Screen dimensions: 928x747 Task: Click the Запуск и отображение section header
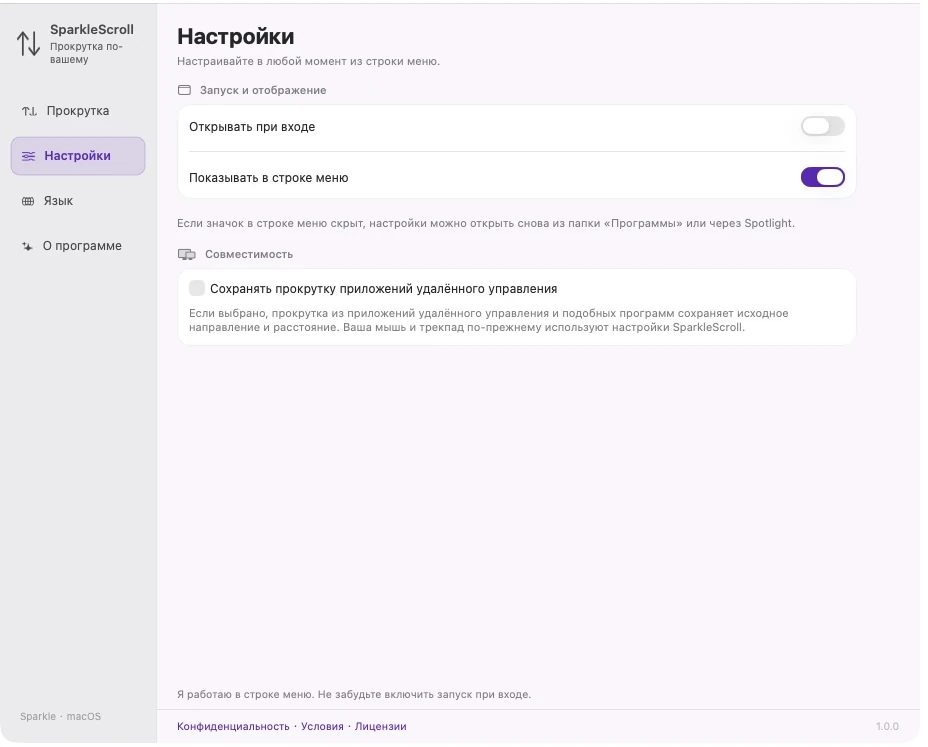(x=263, y=91)
